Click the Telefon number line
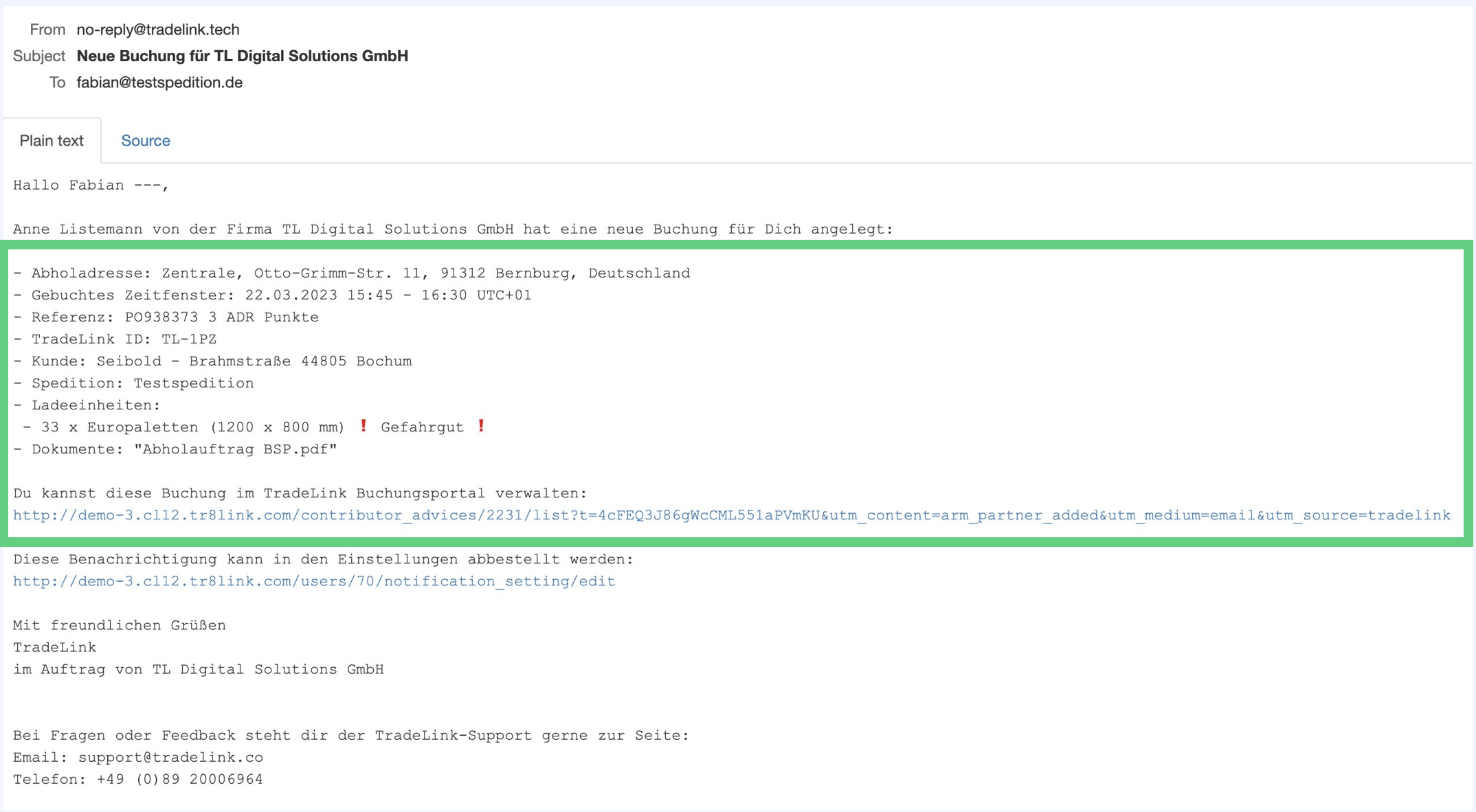This screenshot has height=812, width=1476. coord(137,779)
